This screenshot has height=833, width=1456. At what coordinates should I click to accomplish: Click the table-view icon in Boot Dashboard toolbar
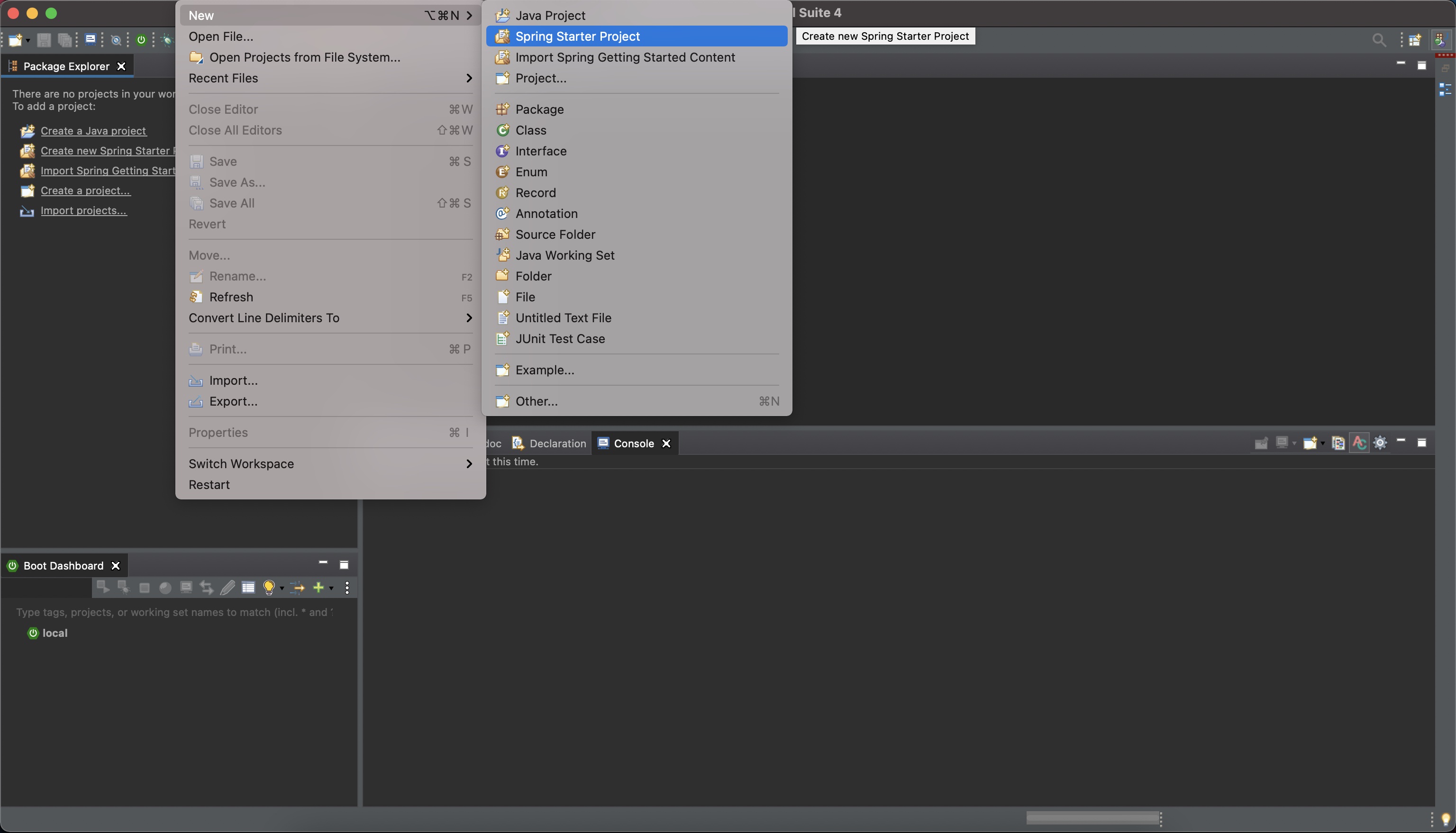248,588
